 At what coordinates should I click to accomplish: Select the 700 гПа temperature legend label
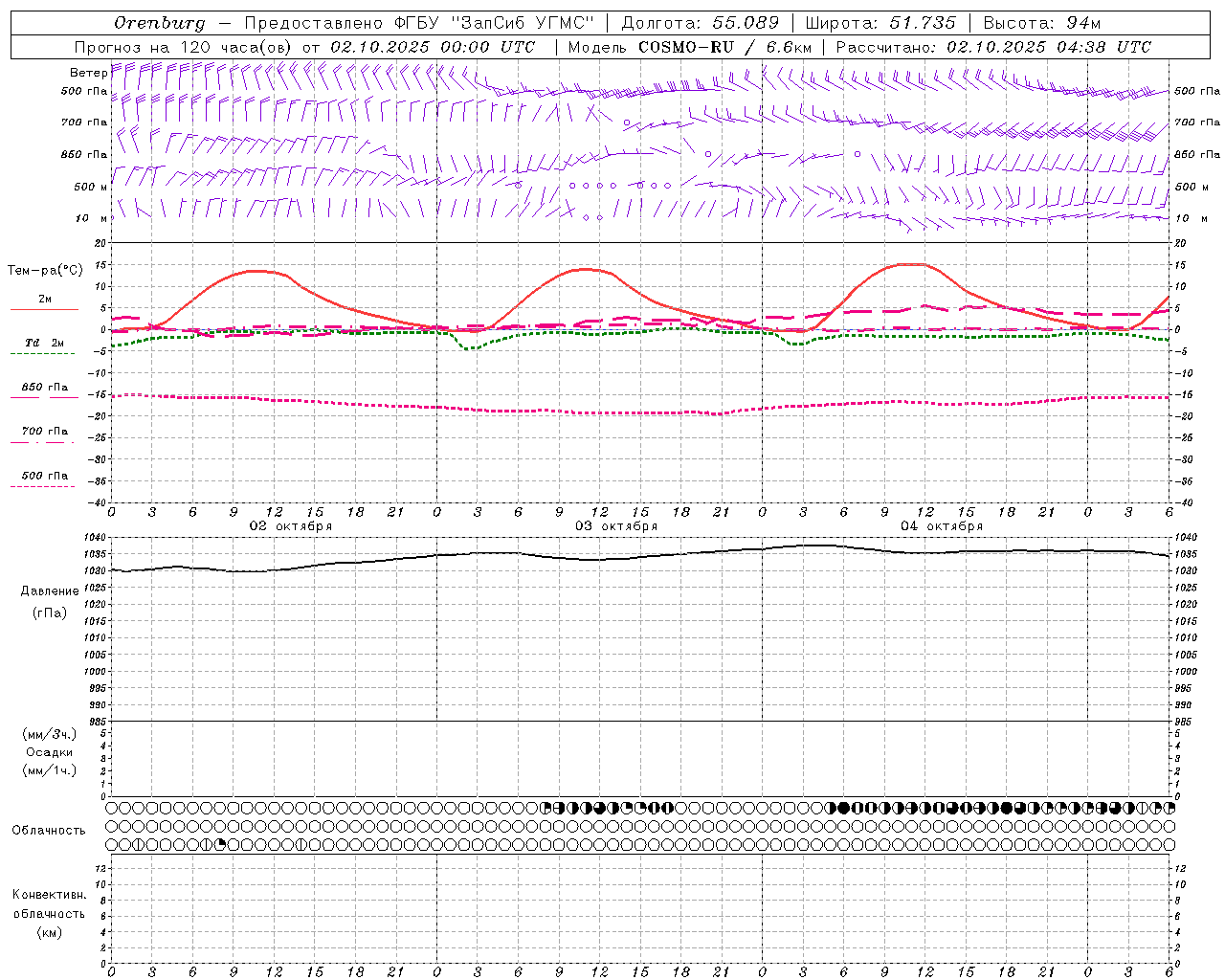(x=44, y=432)
